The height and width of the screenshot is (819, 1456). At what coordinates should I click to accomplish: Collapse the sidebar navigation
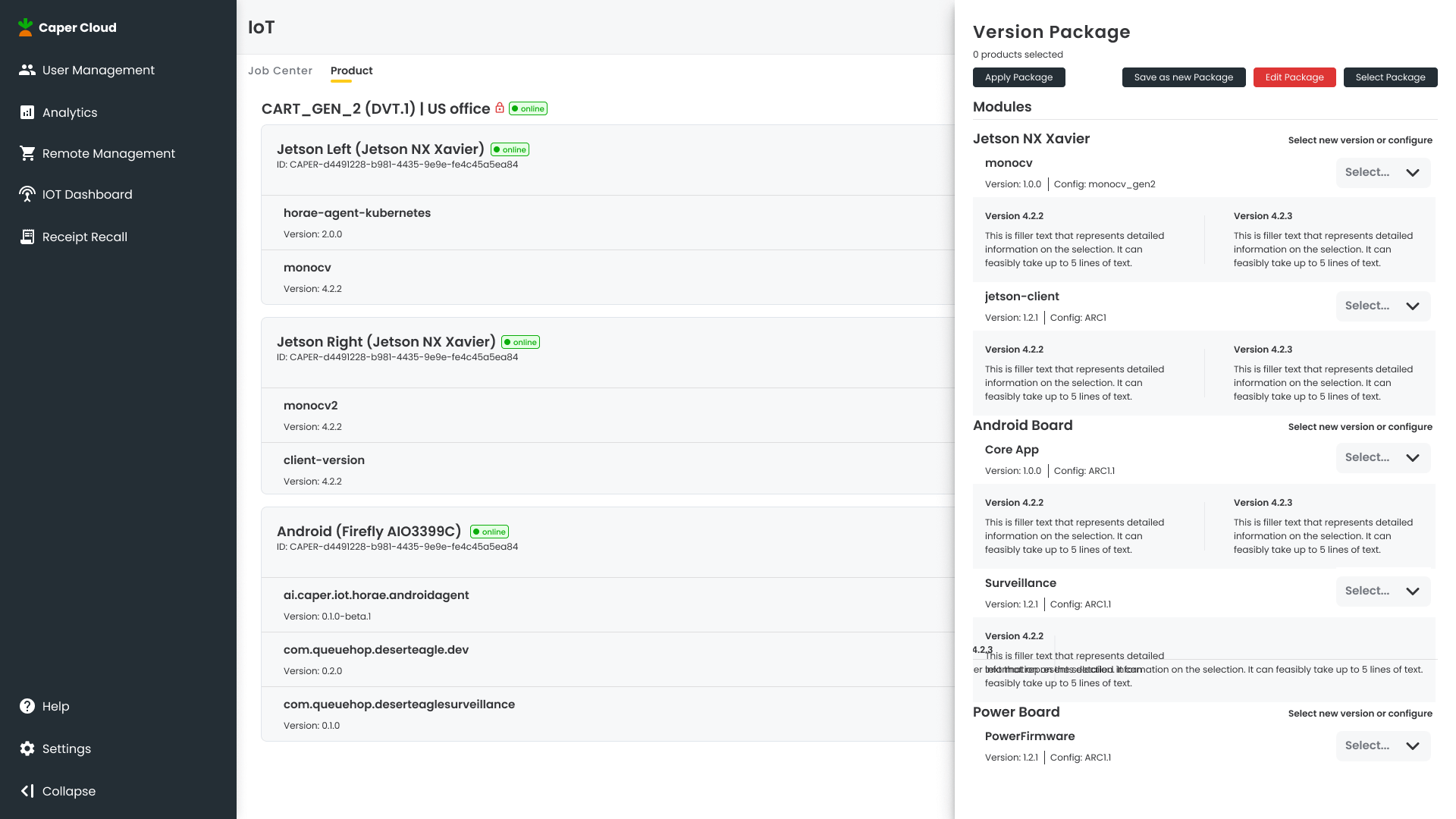pyautogui.click(x=58, y=791)
